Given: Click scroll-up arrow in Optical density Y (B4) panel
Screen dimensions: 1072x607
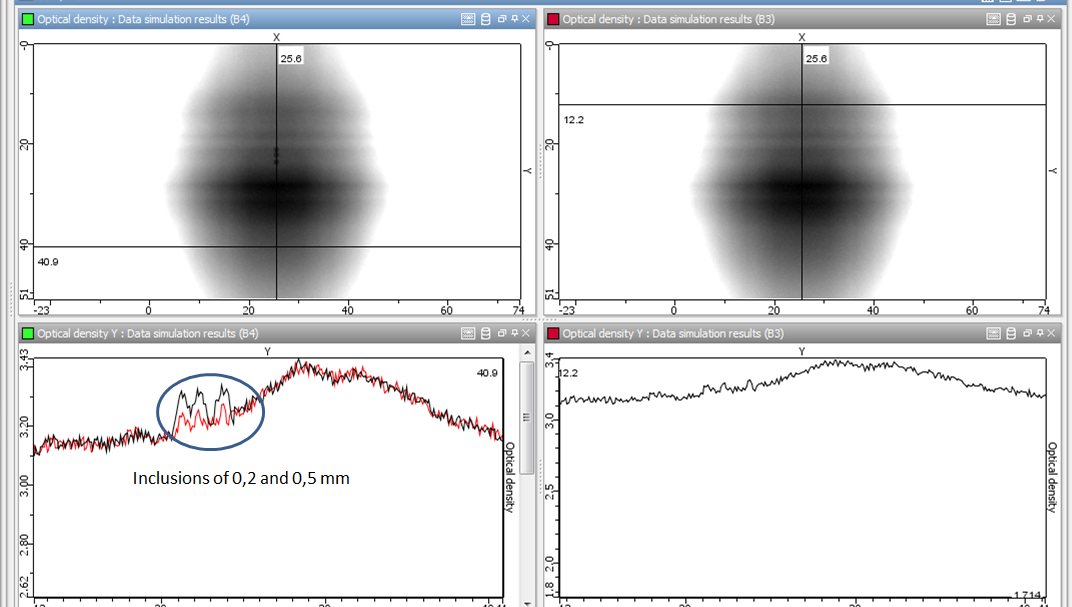Looking at the screenshot, I should coord(527,352).
